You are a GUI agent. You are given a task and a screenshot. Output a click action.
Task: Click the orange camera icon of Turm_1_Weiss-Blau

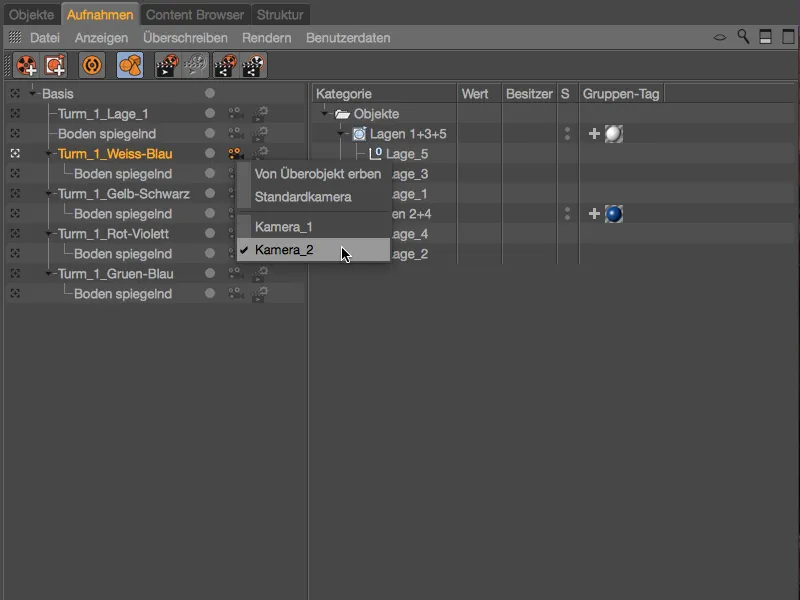pyautogui.click(x=235, y=153)
